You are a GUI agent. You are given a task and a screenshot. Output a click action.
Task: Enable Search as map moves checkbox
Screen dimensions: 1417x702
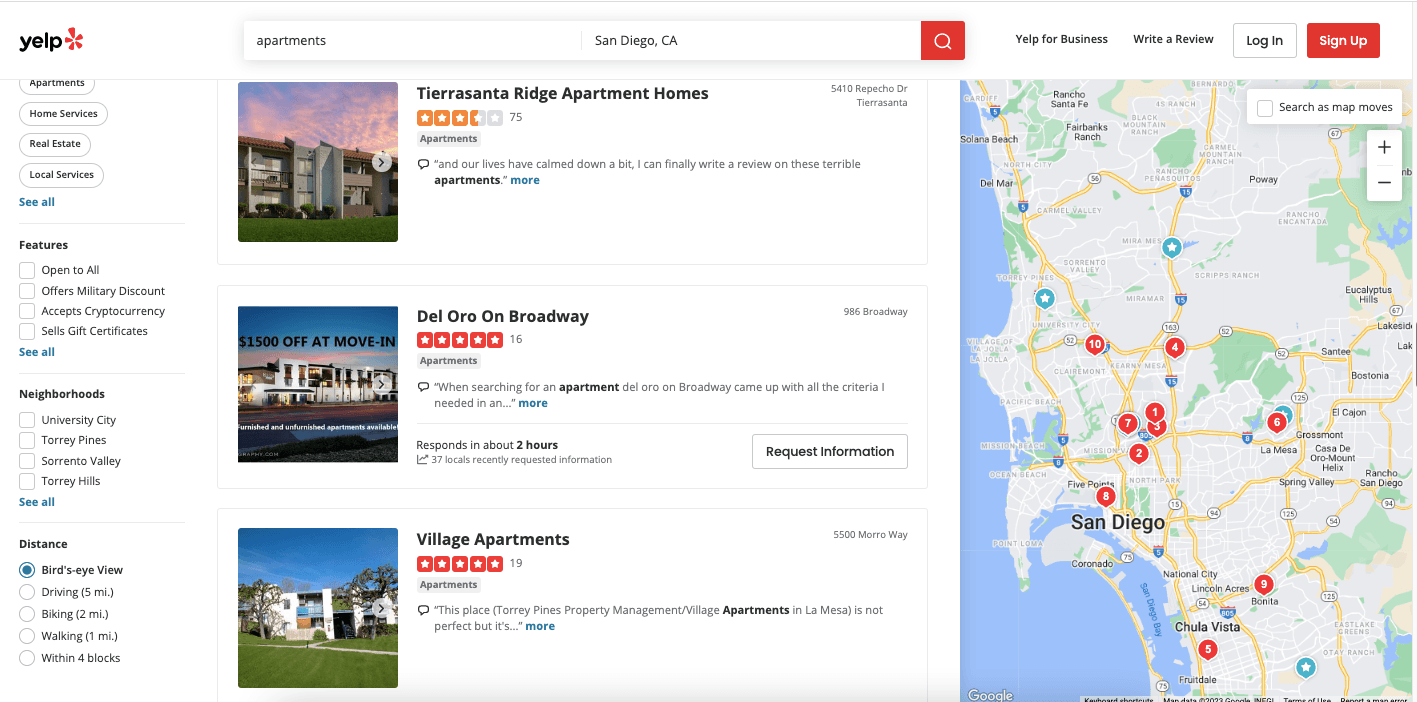1265,107
